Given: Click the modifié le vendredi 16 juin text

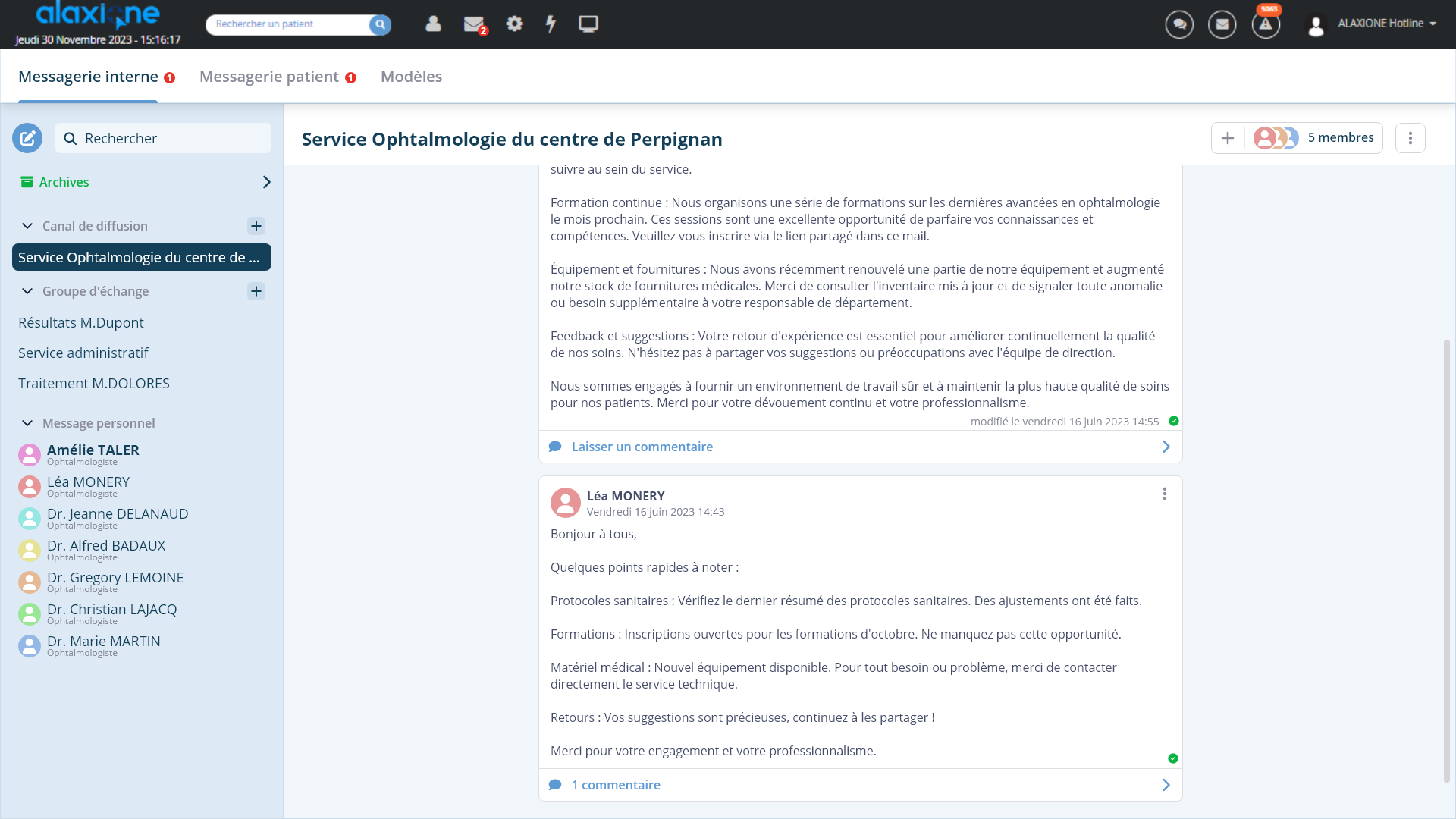Looking at the screenshot, I should click(x=1065, y=422).
